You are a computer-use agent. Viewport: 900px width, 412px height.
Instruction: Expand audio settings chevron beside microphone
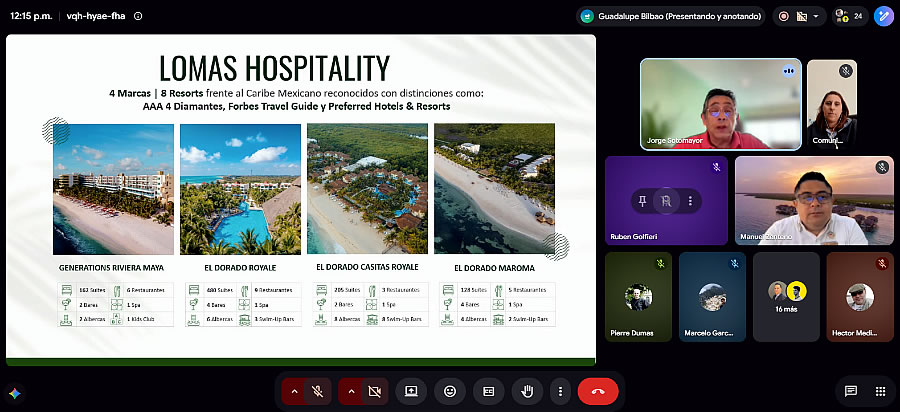(294, 391)
